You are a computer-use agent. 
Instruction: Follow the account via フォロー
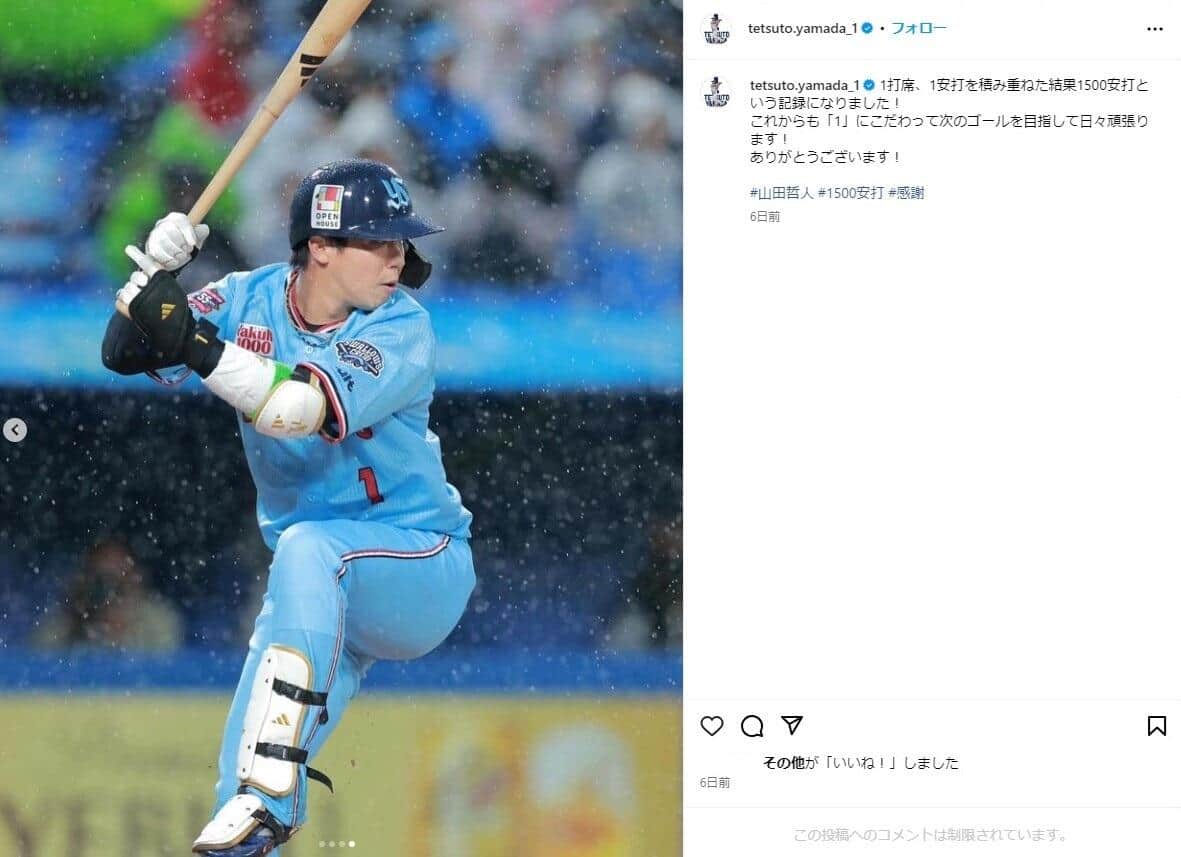click(918, 29)
